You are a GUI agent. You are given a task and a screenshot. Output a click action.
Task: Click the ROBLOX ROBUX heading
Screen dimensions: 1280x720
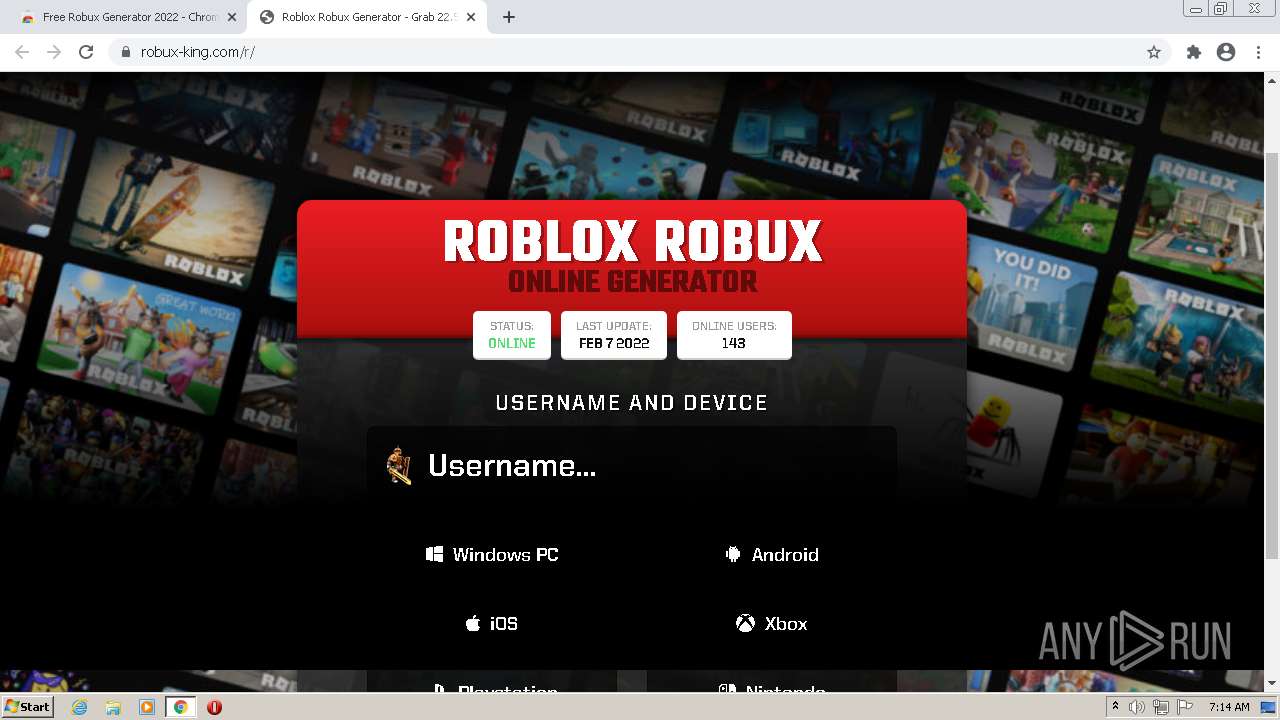tap(632, 241)
